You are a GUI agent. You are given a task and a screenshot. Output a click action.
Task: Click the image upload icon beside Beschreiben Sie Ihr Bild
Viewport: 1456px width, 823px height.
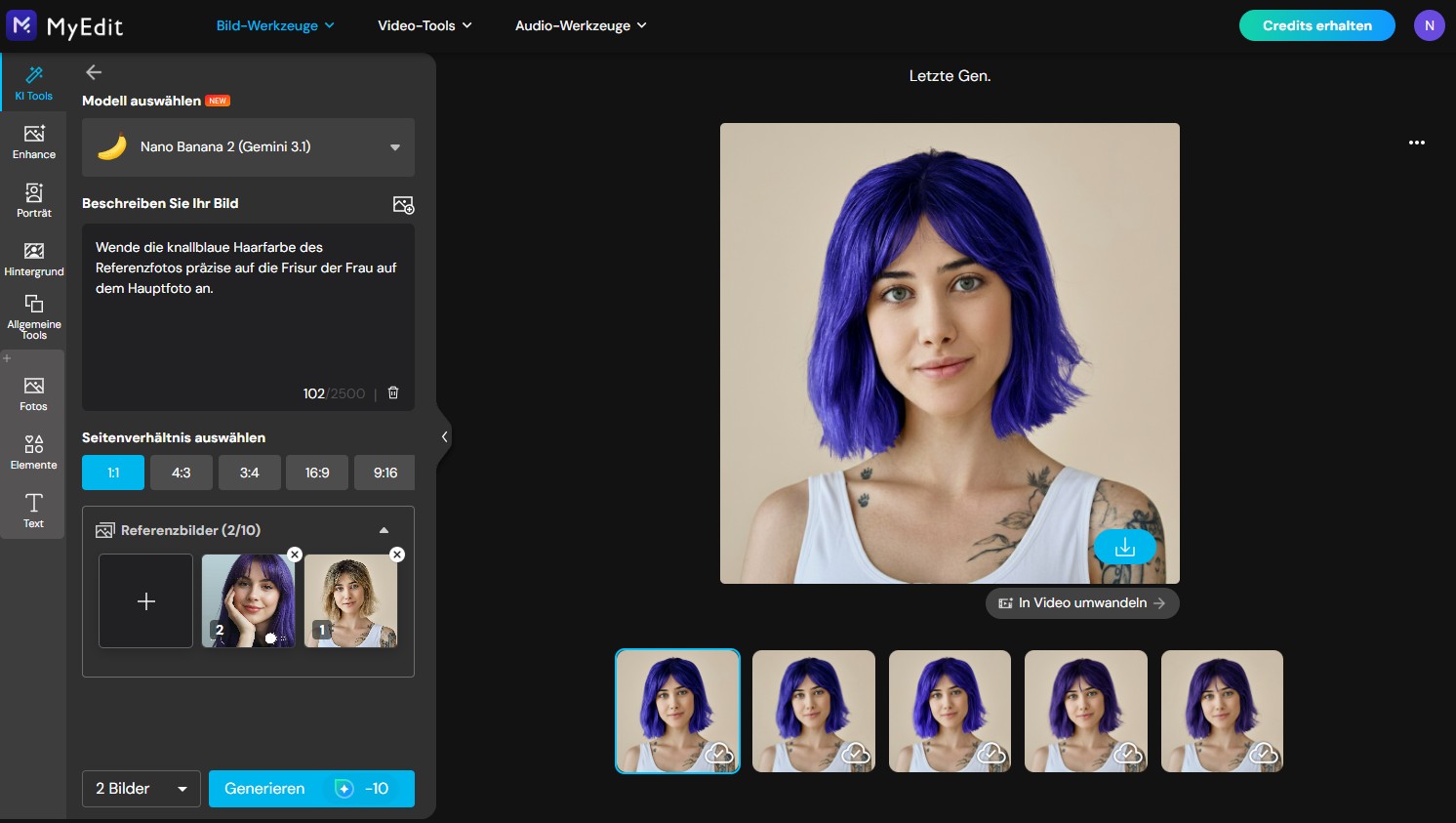[404, 205]
